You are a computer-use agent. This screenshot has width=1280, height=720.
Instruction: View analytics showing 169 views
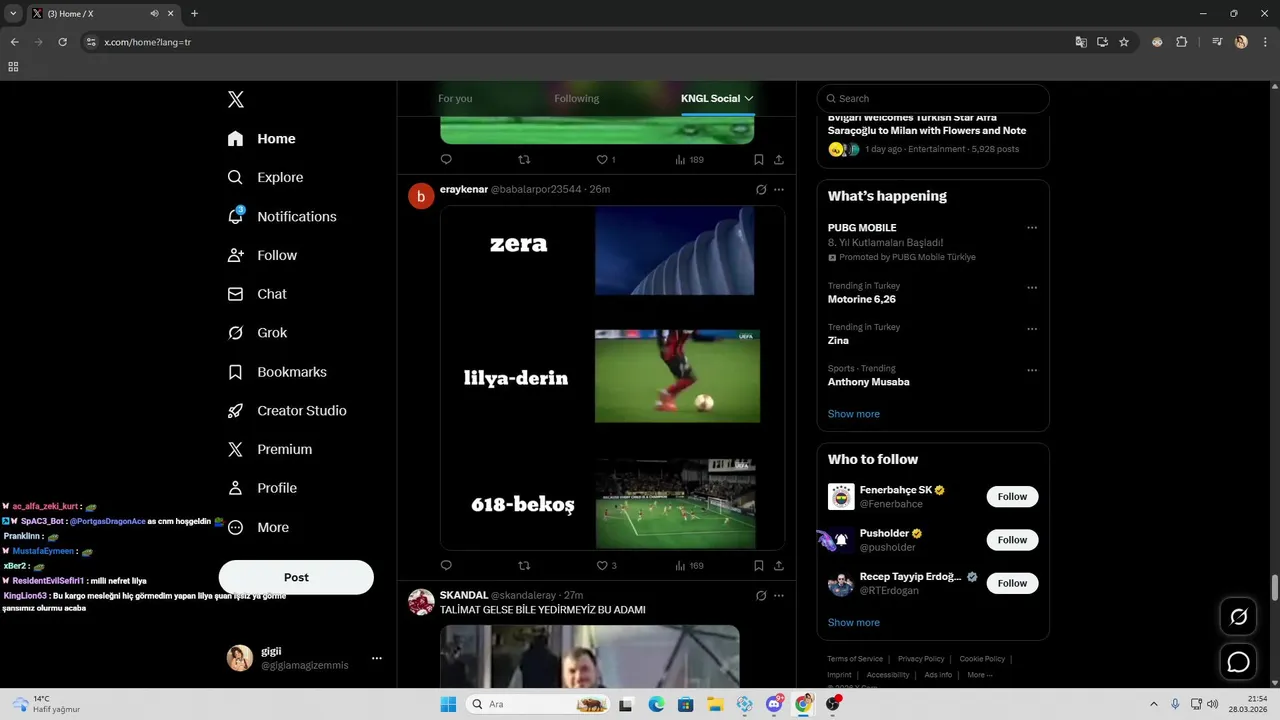click(x=689, y=565)
